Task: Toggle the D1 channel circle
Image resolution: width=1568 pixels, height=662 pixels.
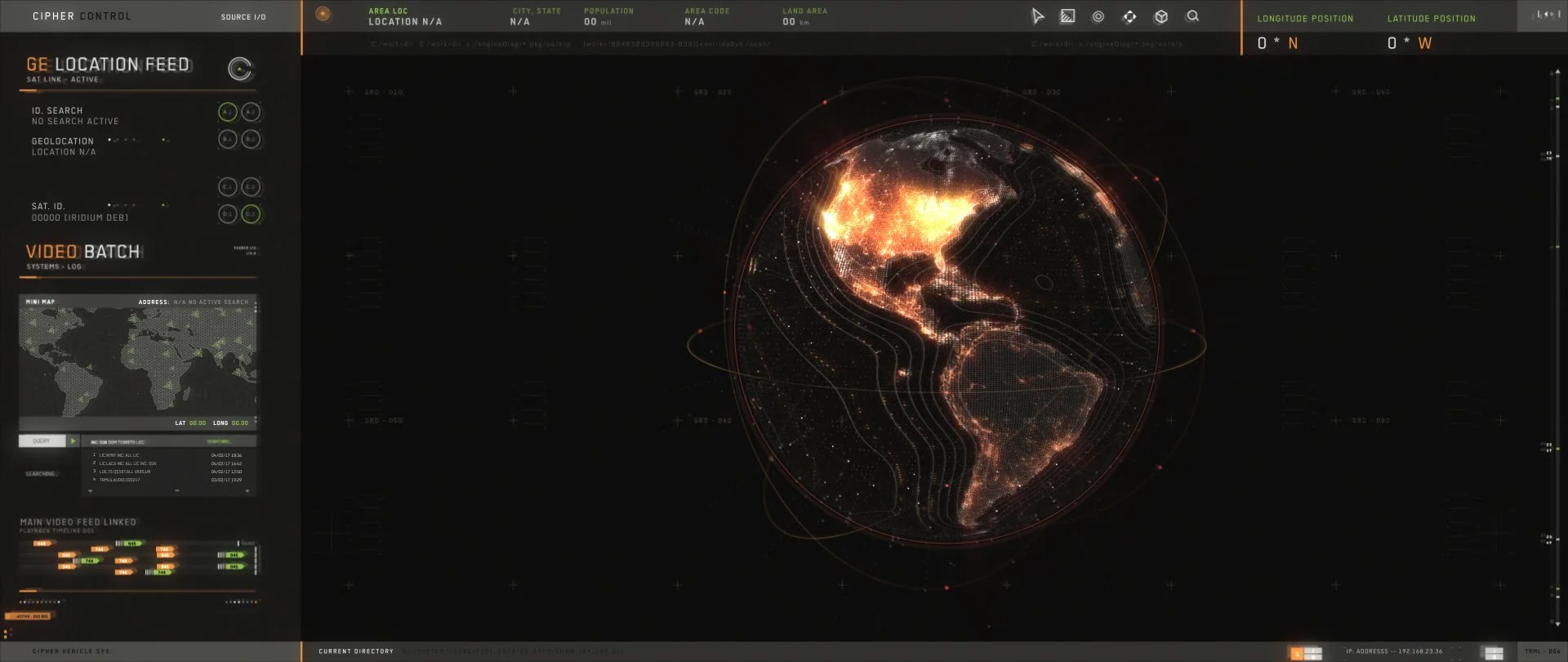Action: (x=228, y=214)
